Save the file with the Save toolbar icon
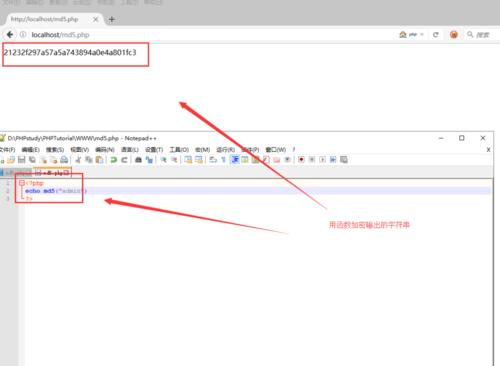 click(22, 160)
